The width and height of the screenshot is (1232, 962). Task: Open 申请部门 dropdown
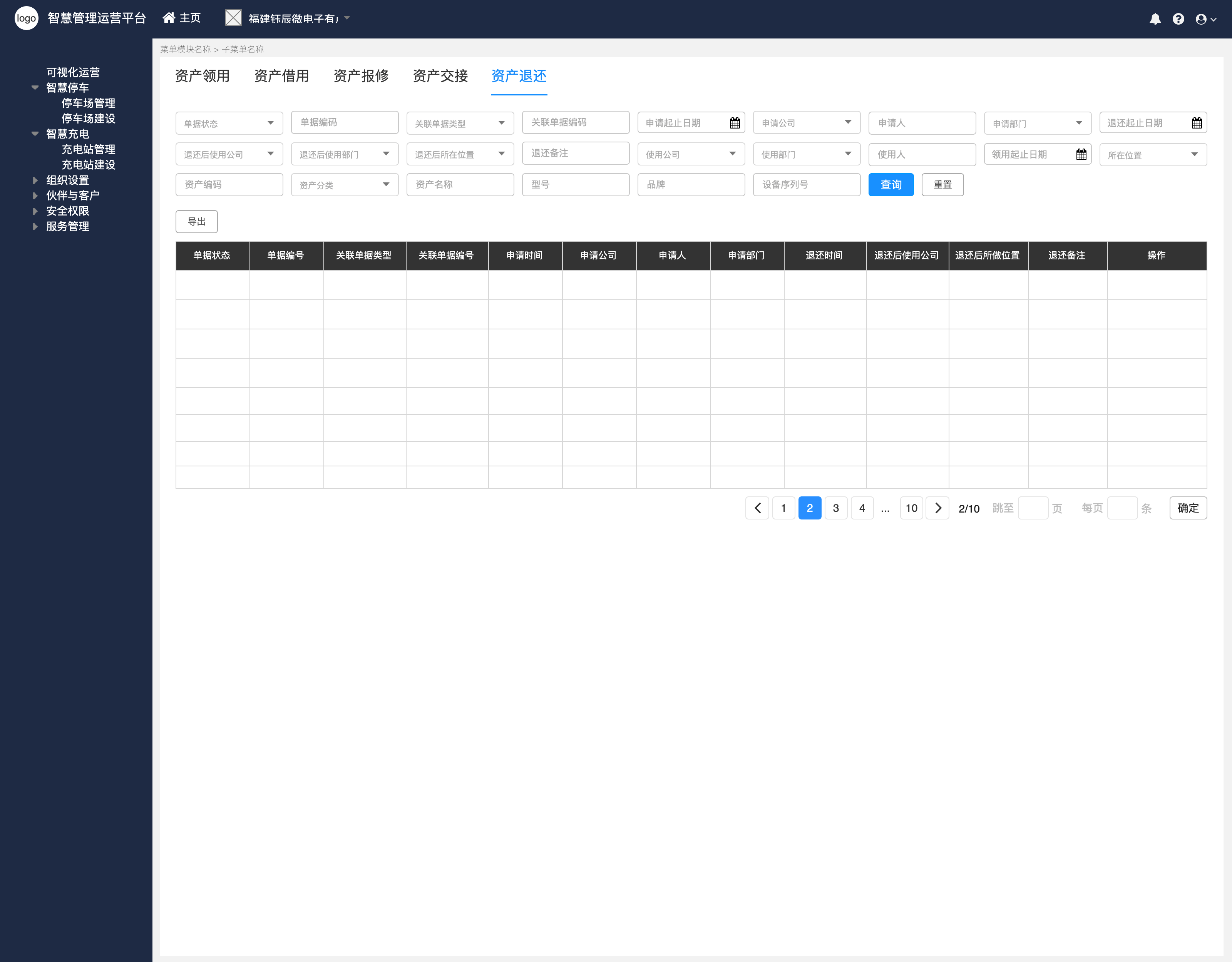tap(1038, 124)
